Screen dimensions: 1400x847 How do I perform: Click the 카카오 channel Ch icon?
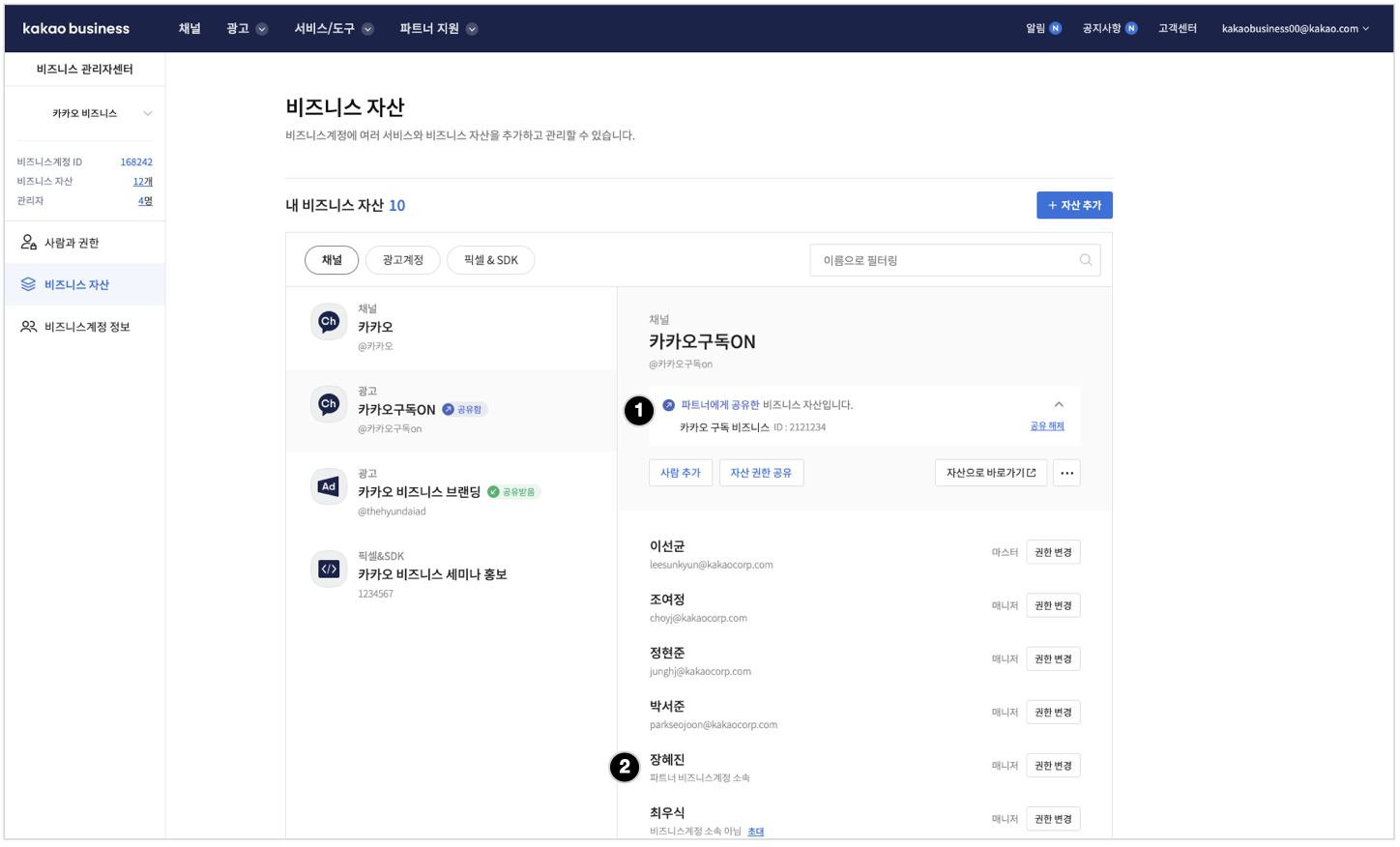click(x=329, y=322)
